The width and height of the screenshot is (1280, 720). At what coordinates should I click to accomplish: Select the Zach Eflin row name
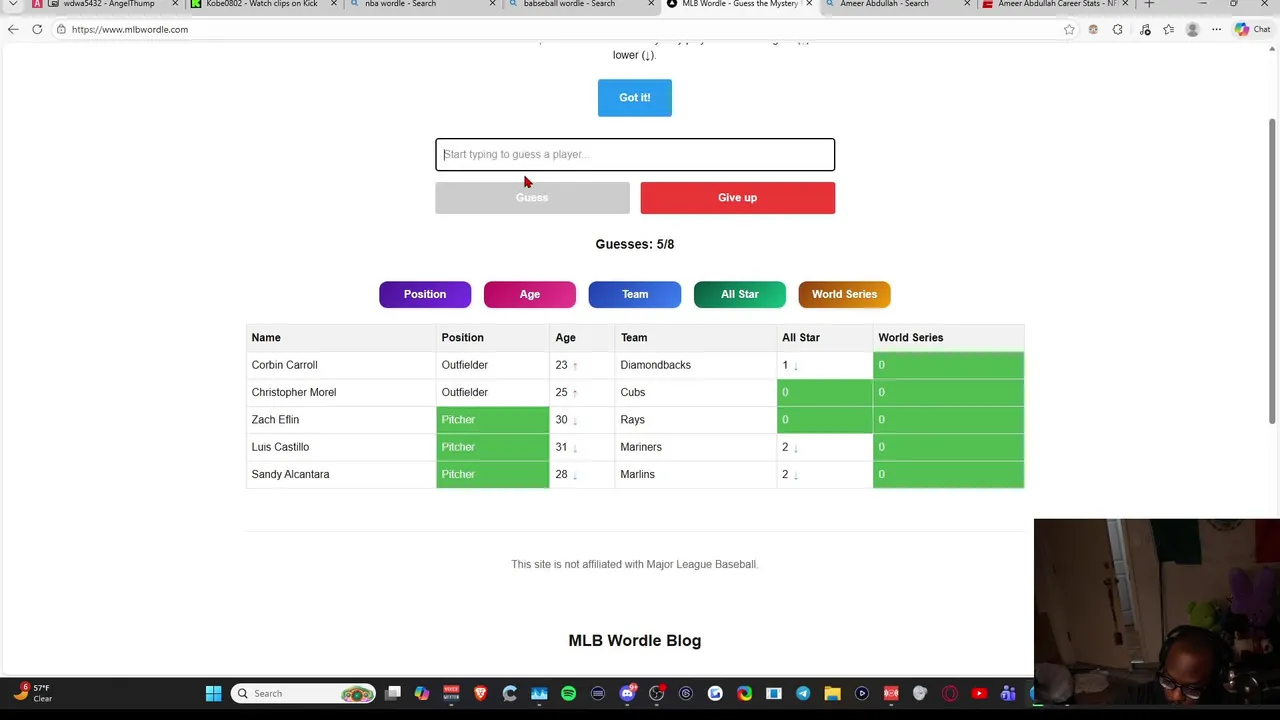point(275,420)
